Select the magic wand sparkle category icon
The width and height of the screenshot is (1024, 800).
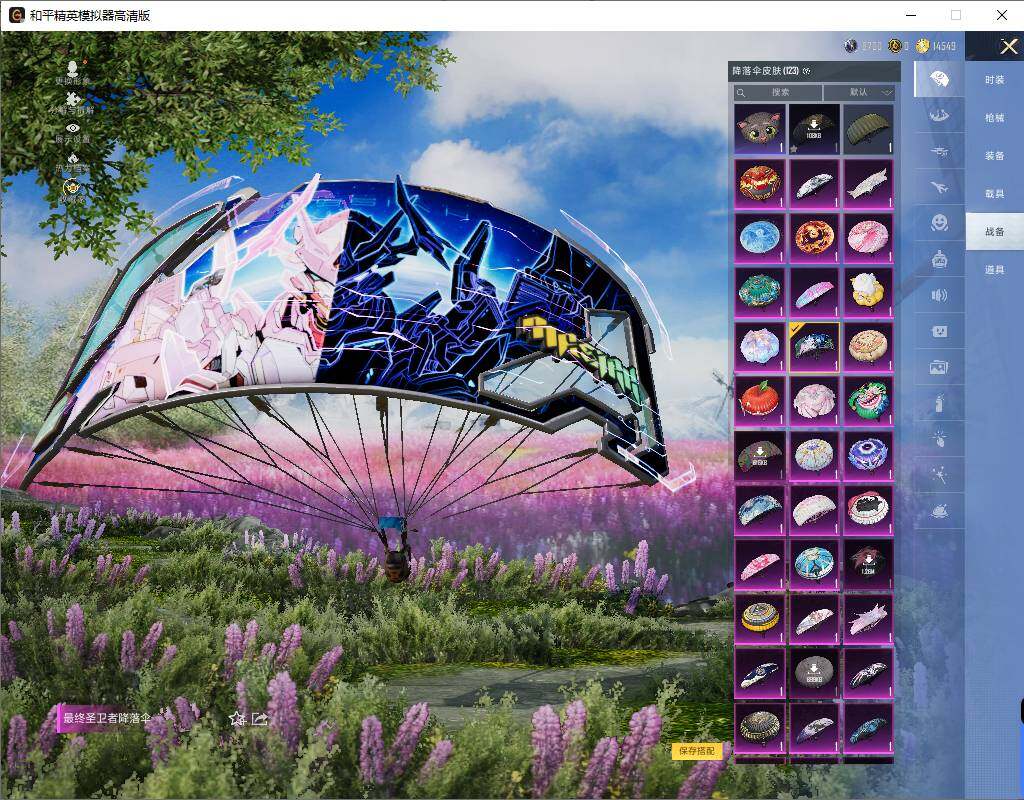pyautogui.click(x=939, y=475)
